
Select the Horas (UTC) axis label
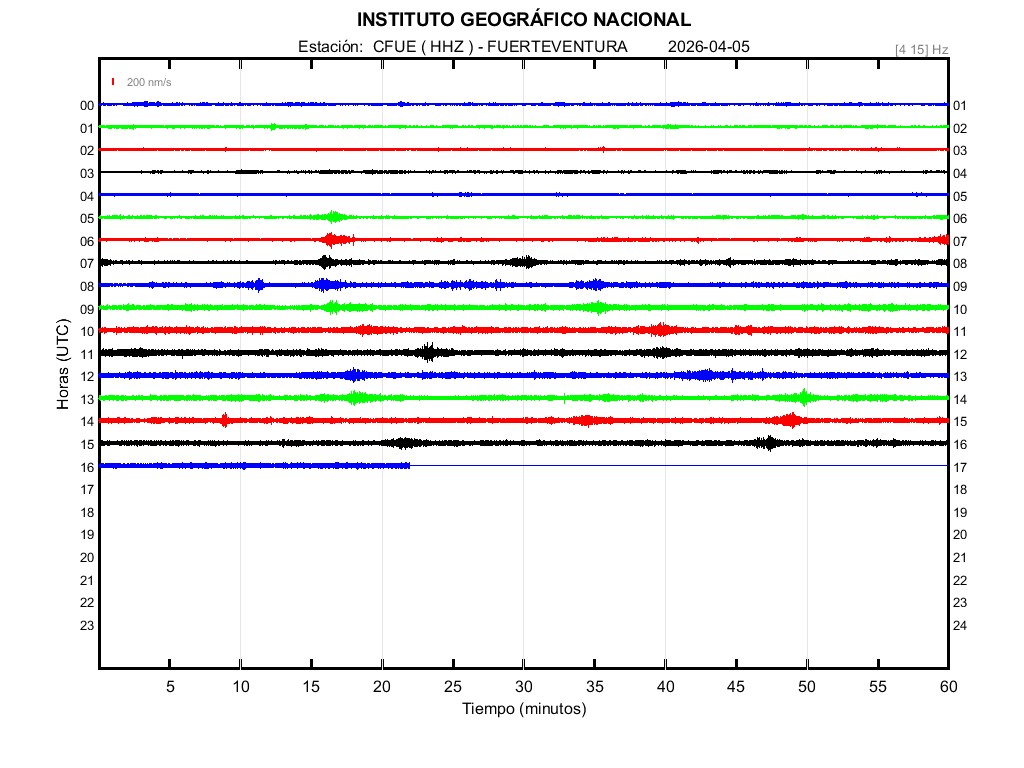click(62, 365)
